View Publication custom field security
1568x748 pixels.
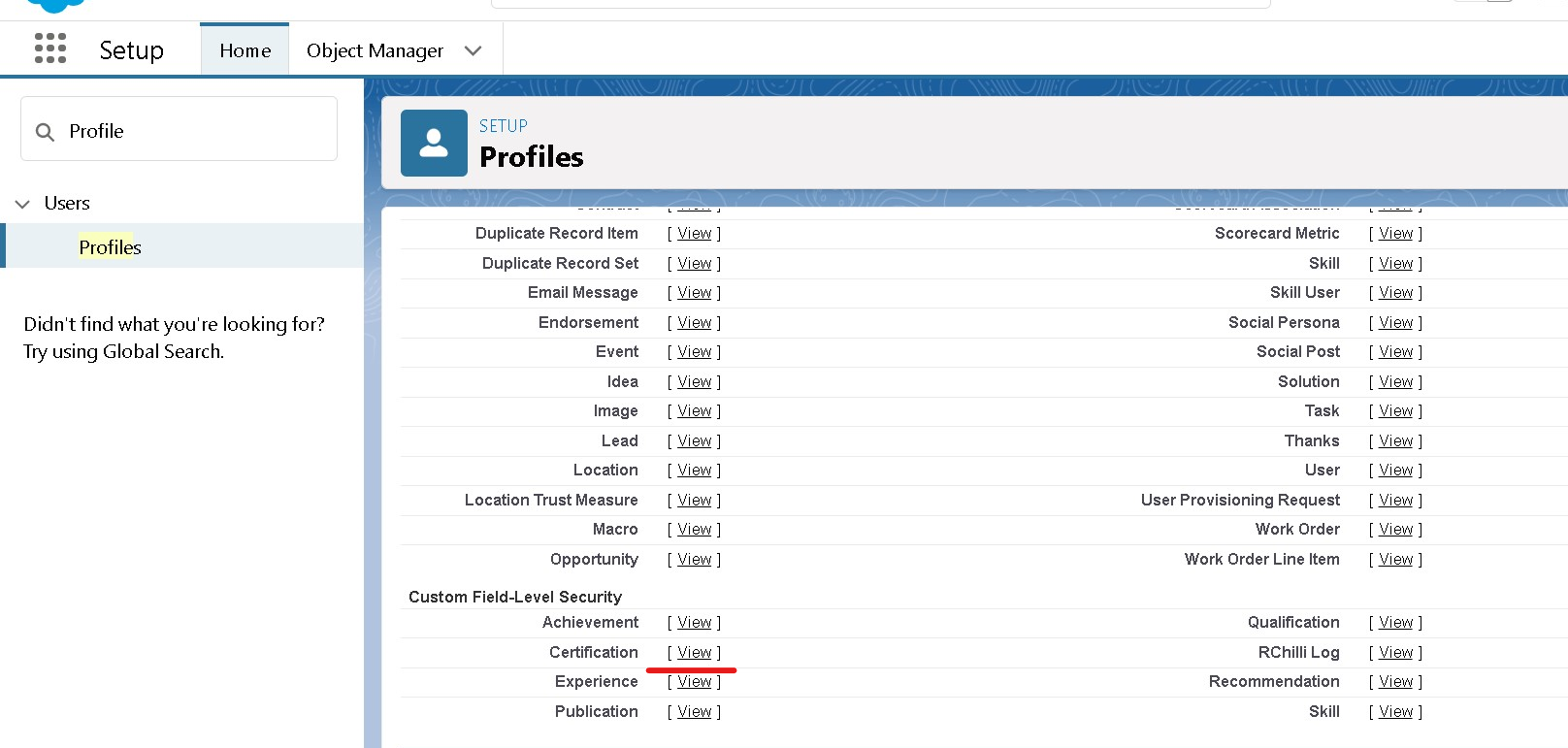click(695, 711)
